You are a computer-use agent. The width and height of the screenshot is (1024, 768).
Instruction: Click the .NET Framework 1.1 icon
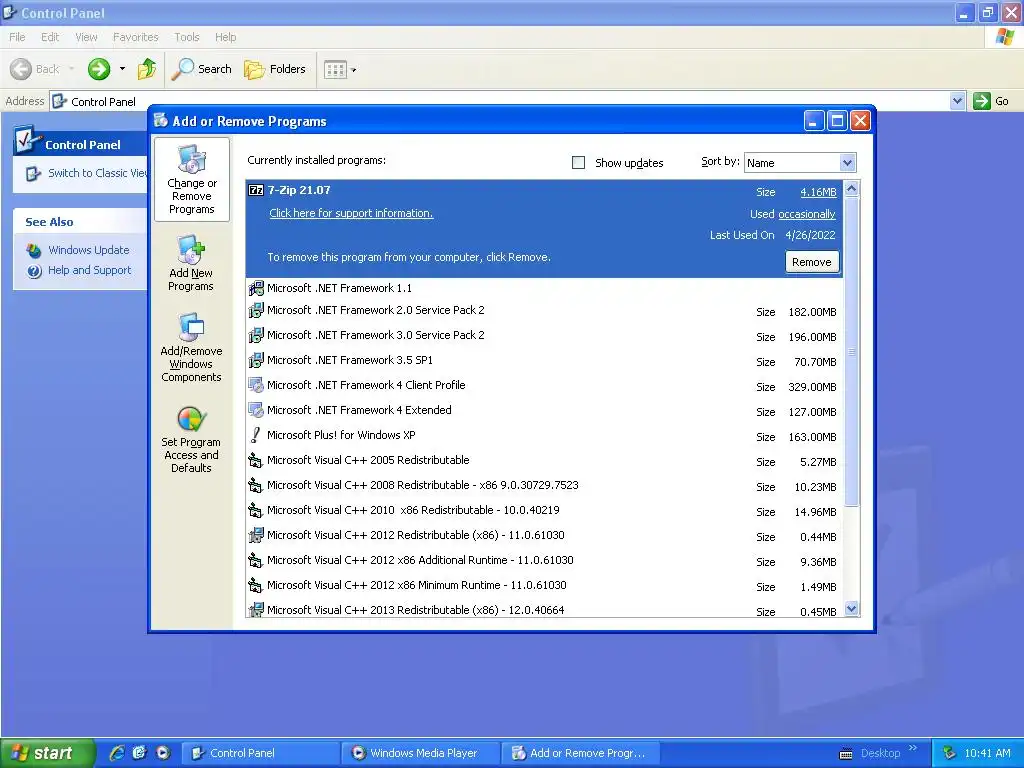[x=256, y=287]
